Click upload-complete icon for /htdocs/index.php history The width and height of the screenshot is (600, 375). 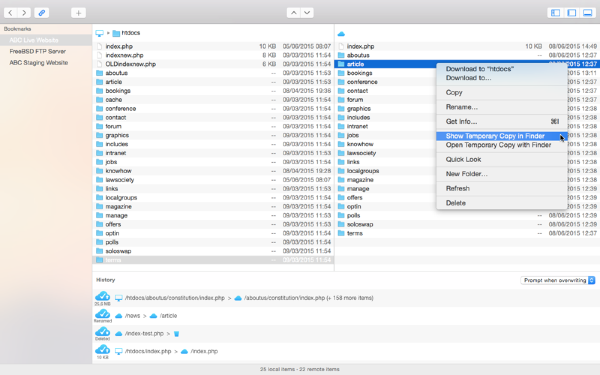pyautogui.click(x=102, y=349)
